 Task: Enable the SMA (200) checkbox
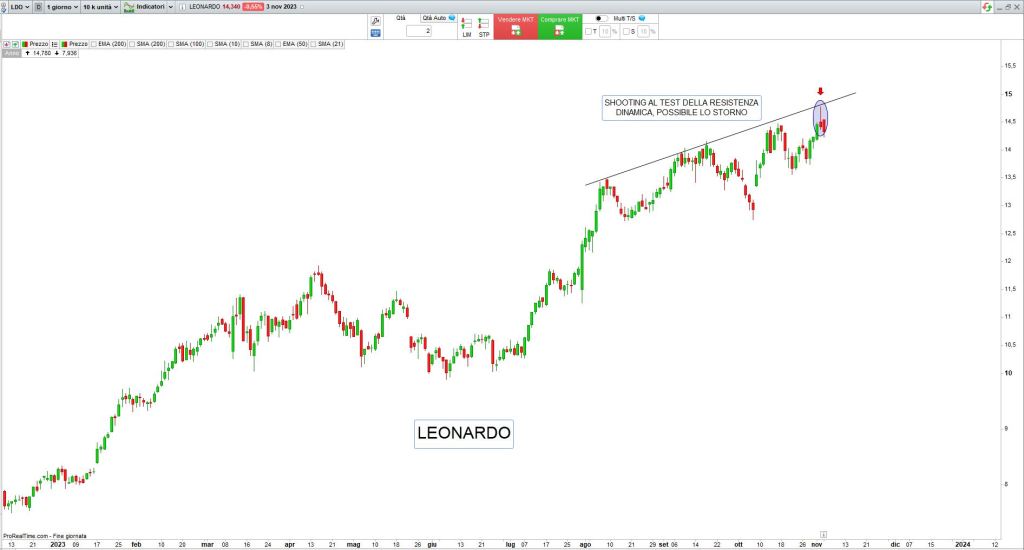pyautogui.click(x=133, y=44)
